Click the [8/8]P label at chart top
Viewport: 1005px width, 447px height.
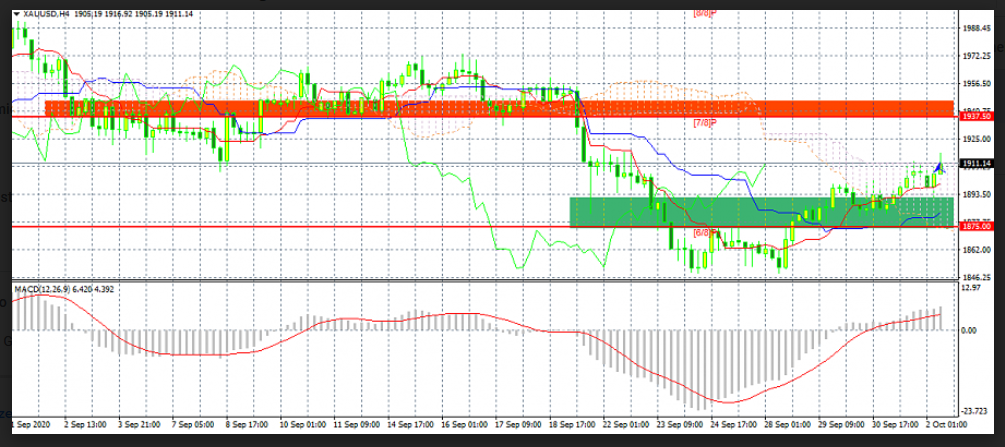[x=705, y=15]
